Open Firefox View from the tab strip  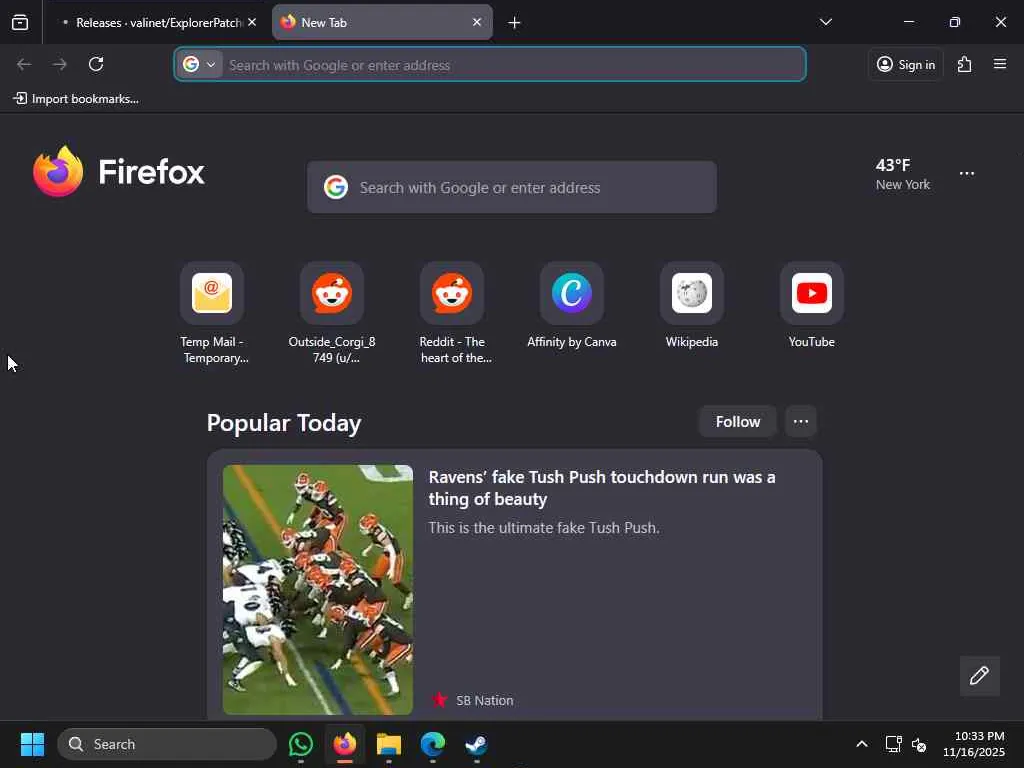click(x=20, y=22)
